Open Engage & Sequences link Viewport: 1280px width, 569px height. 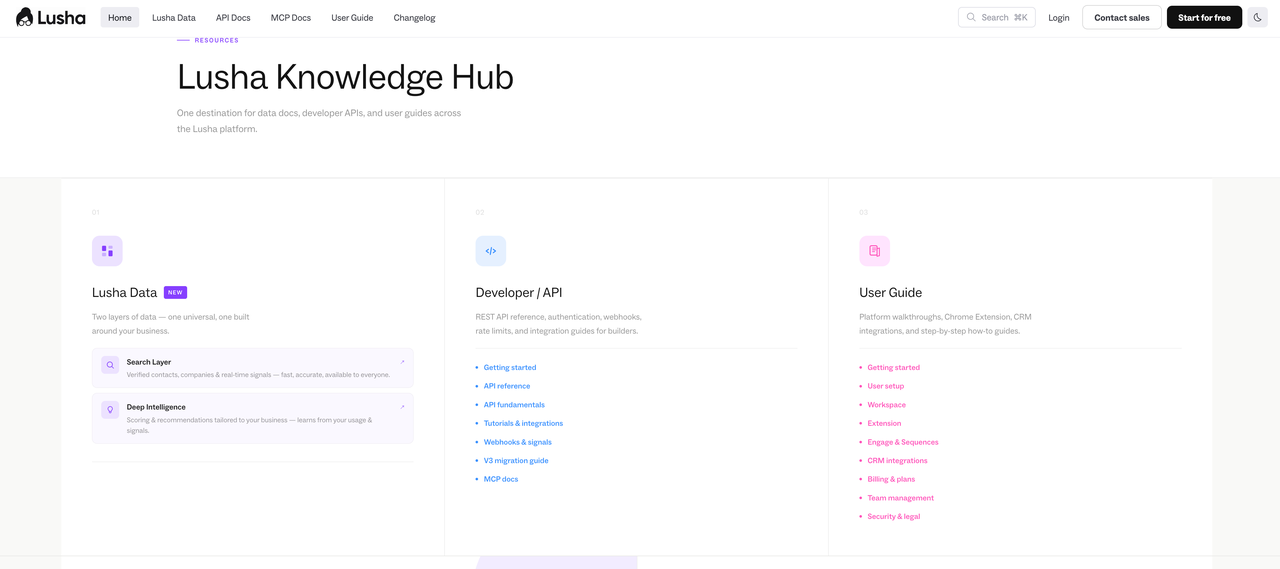coord(903,442)
